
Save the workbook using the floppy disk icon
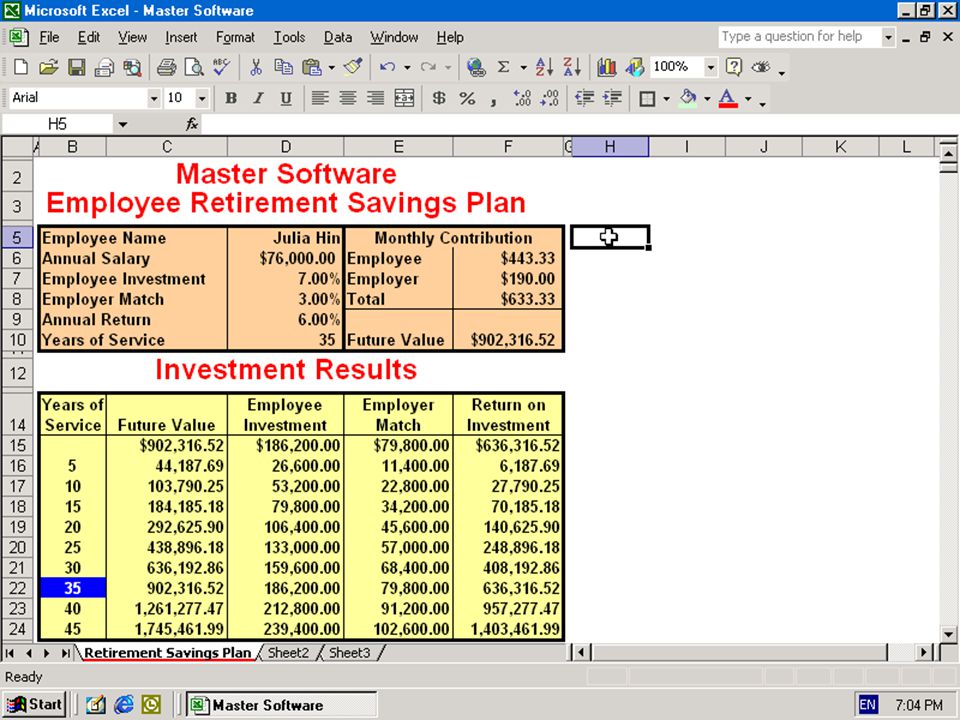click(77, 67)
